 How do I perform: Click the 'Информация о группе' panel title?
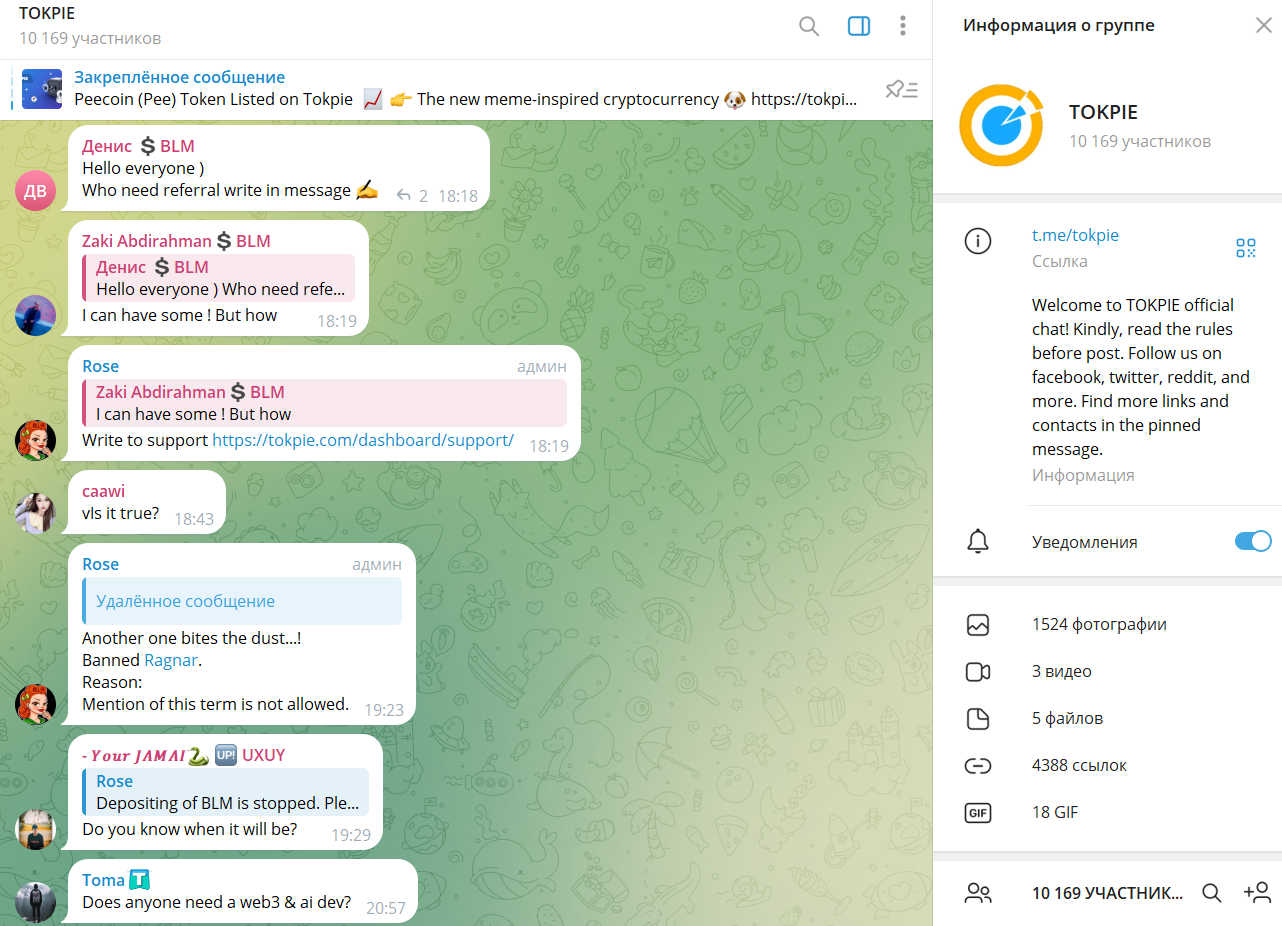1059,25
